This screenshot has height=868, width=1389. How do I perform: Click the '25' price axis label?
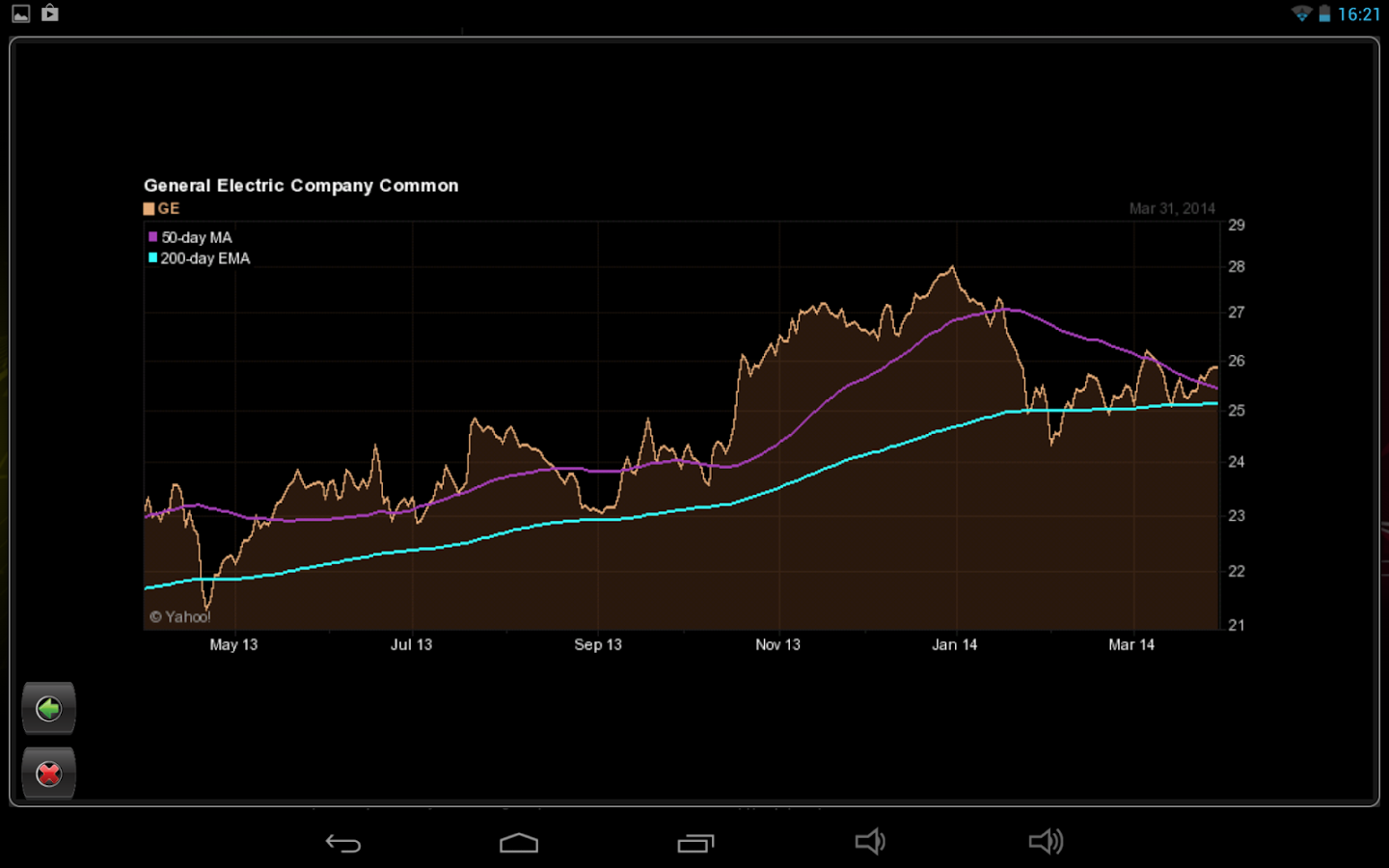[1237, 410]
